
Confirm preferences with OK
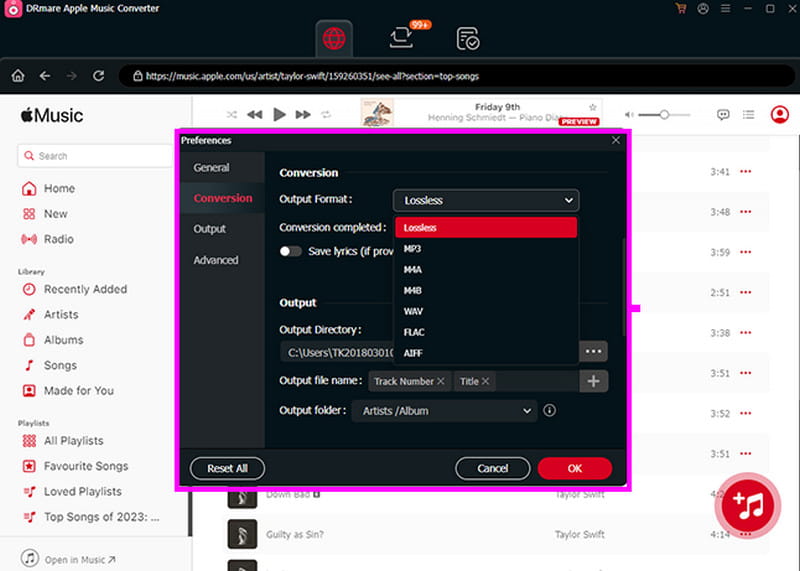point(575,468)
